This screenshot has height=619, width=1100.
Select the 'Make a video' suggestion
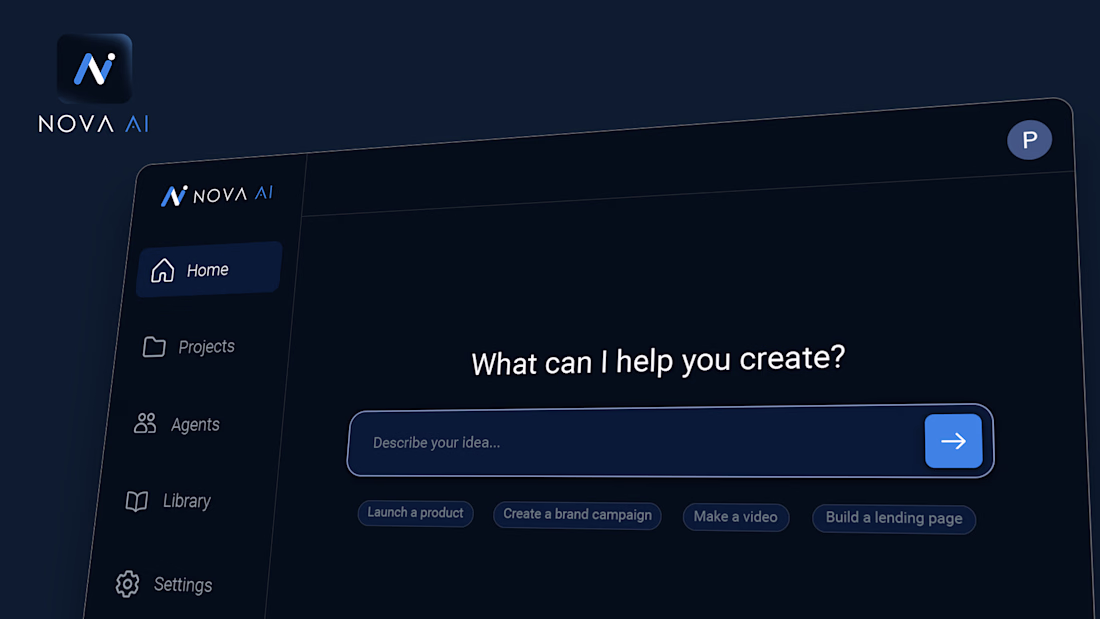pos(736,517)
